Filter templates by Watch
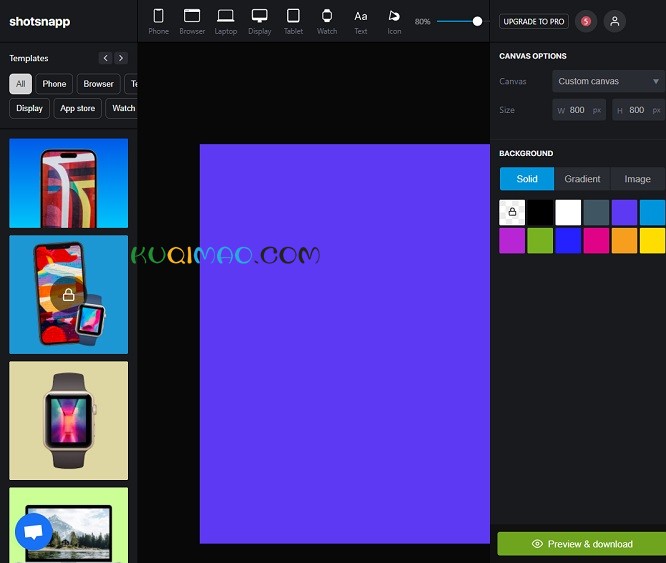Viewport: 666px width, 563px height. (122, 108)
